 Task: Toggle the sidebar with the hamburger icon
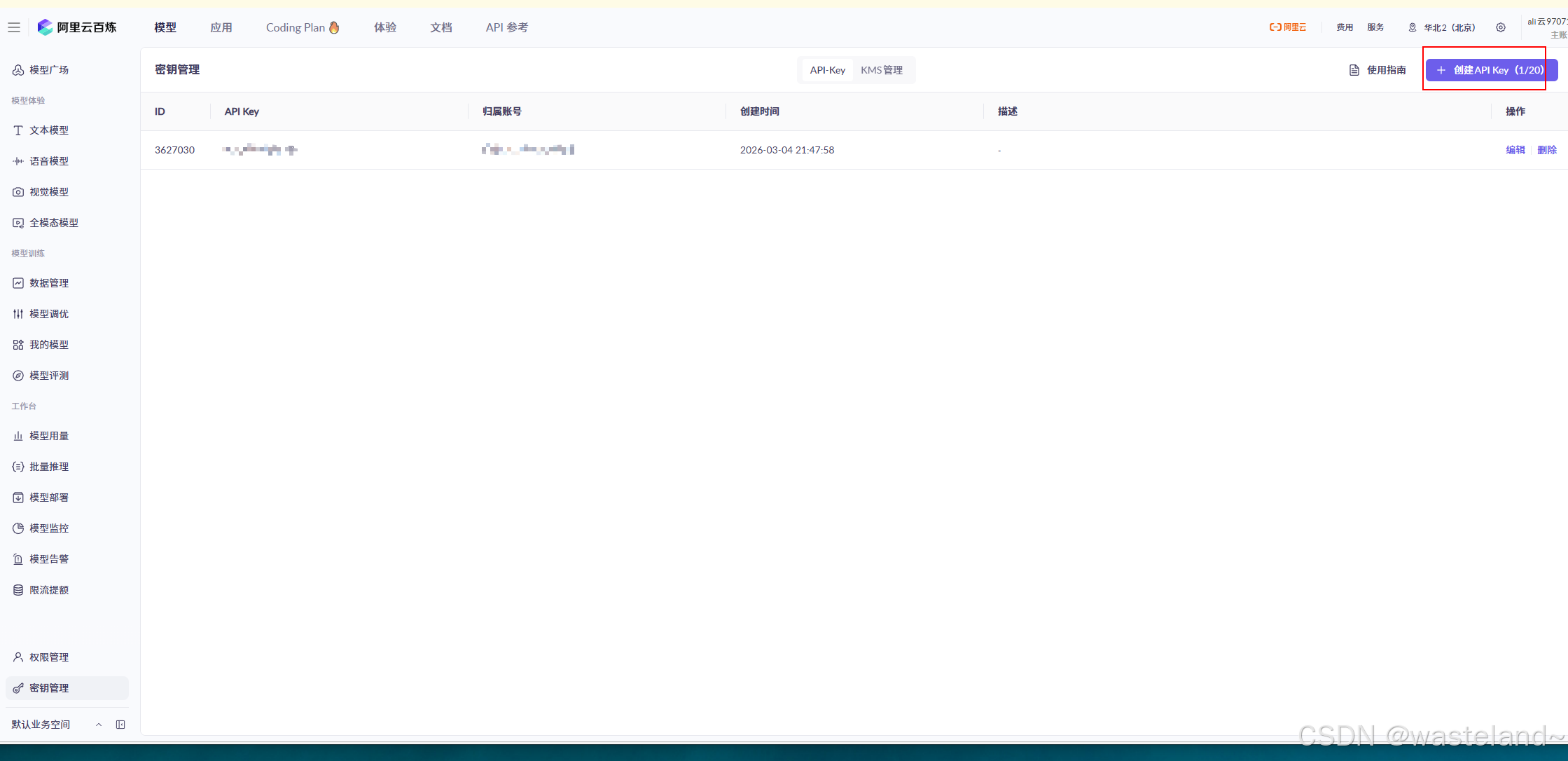point(13,27)
